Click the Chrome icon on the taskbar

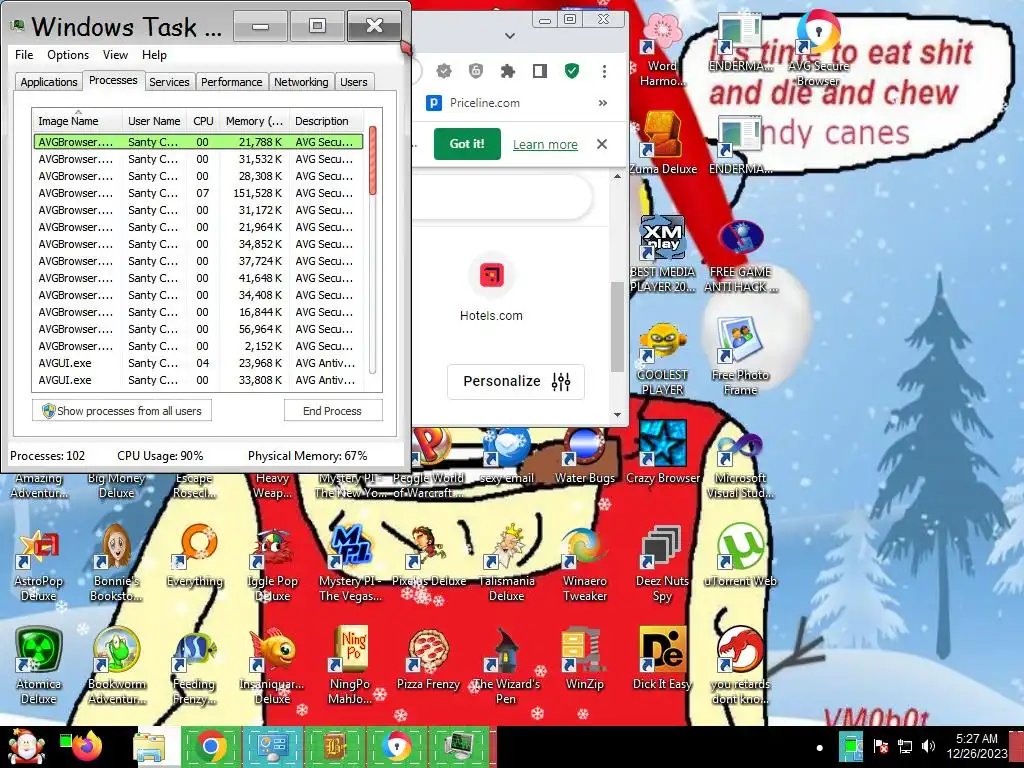click(211, 746)
